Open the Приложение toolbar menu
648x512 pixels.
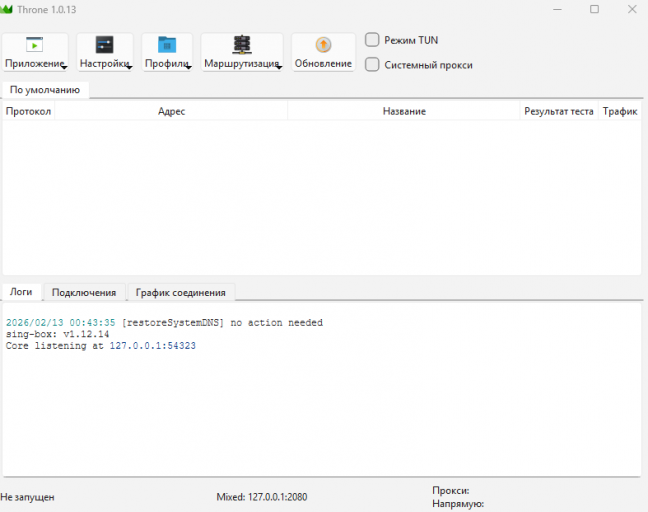35,52
